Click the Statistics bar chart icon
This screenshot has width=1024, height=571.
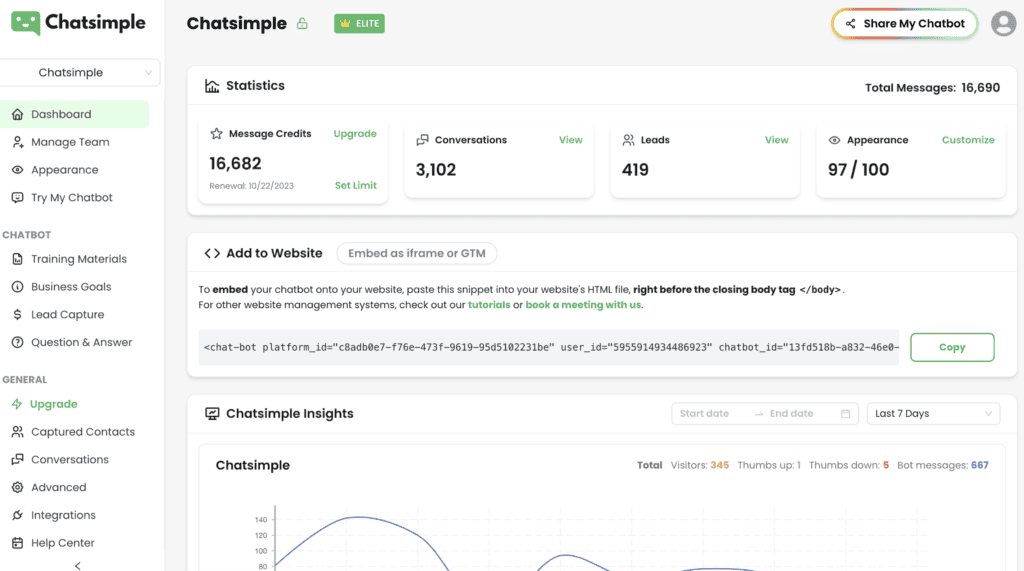212,86
